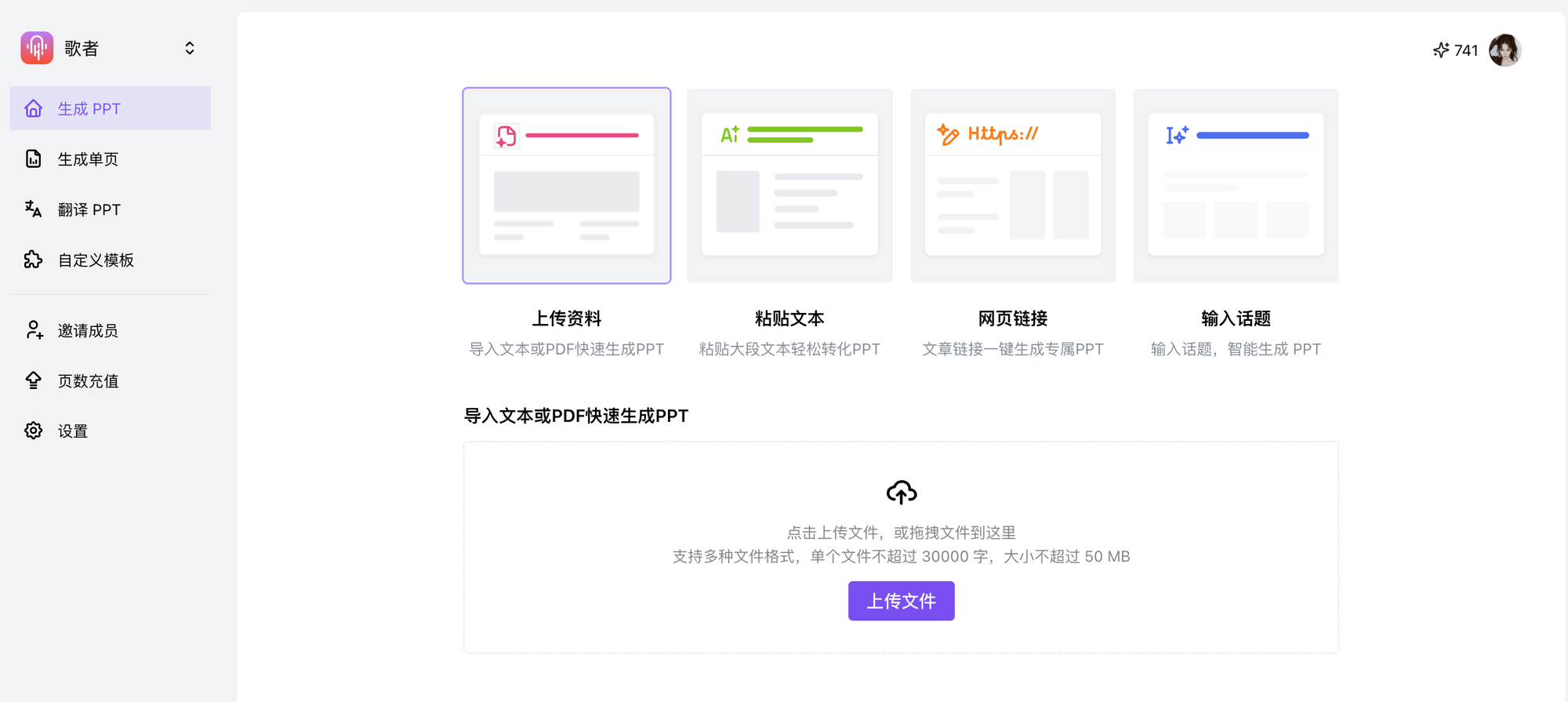Choose the 粘贴文本 card thumbnail
This screenshot has width=1568, height=702.
coord(789,185)
